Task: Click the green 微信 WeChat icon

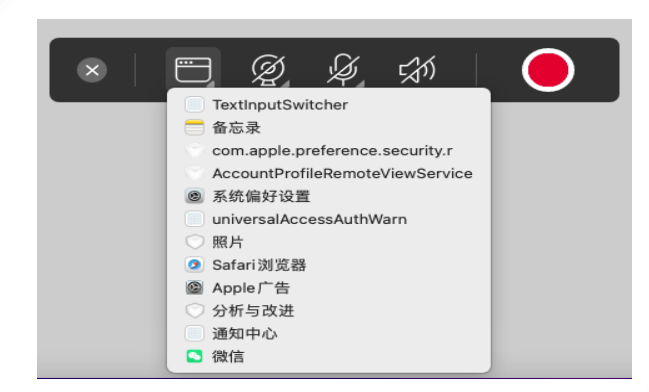Action: click(194, 356)
